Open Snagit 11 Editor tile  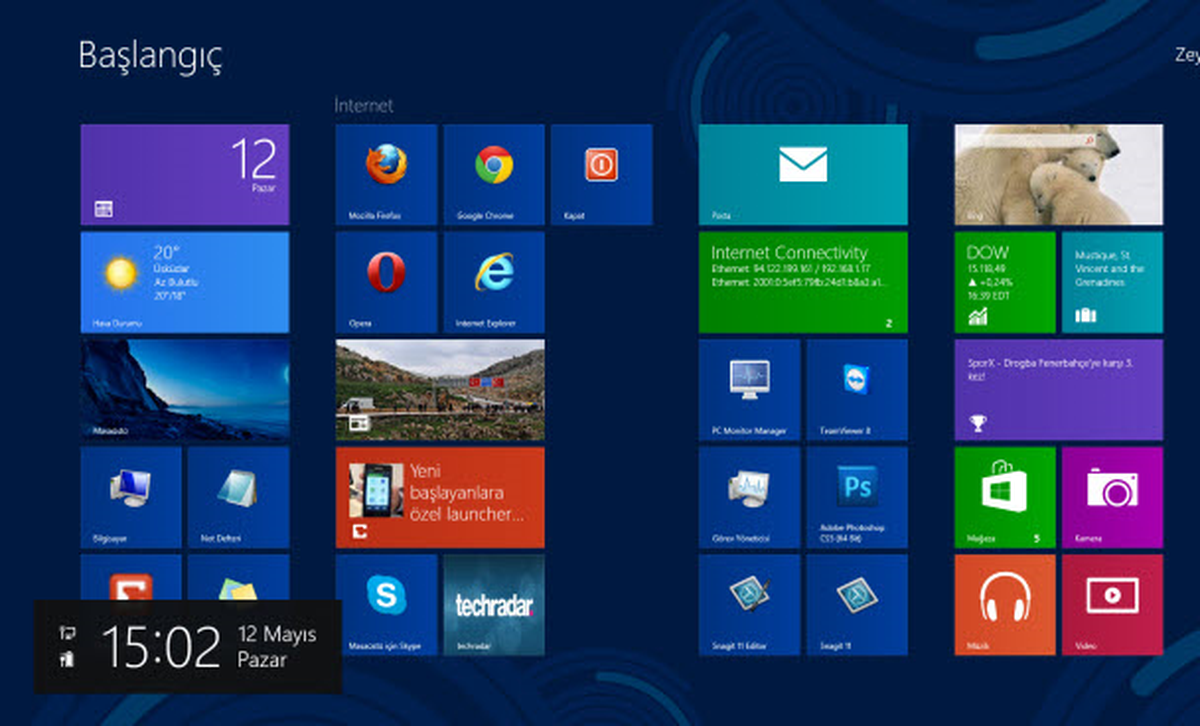[x=749, y=605]
